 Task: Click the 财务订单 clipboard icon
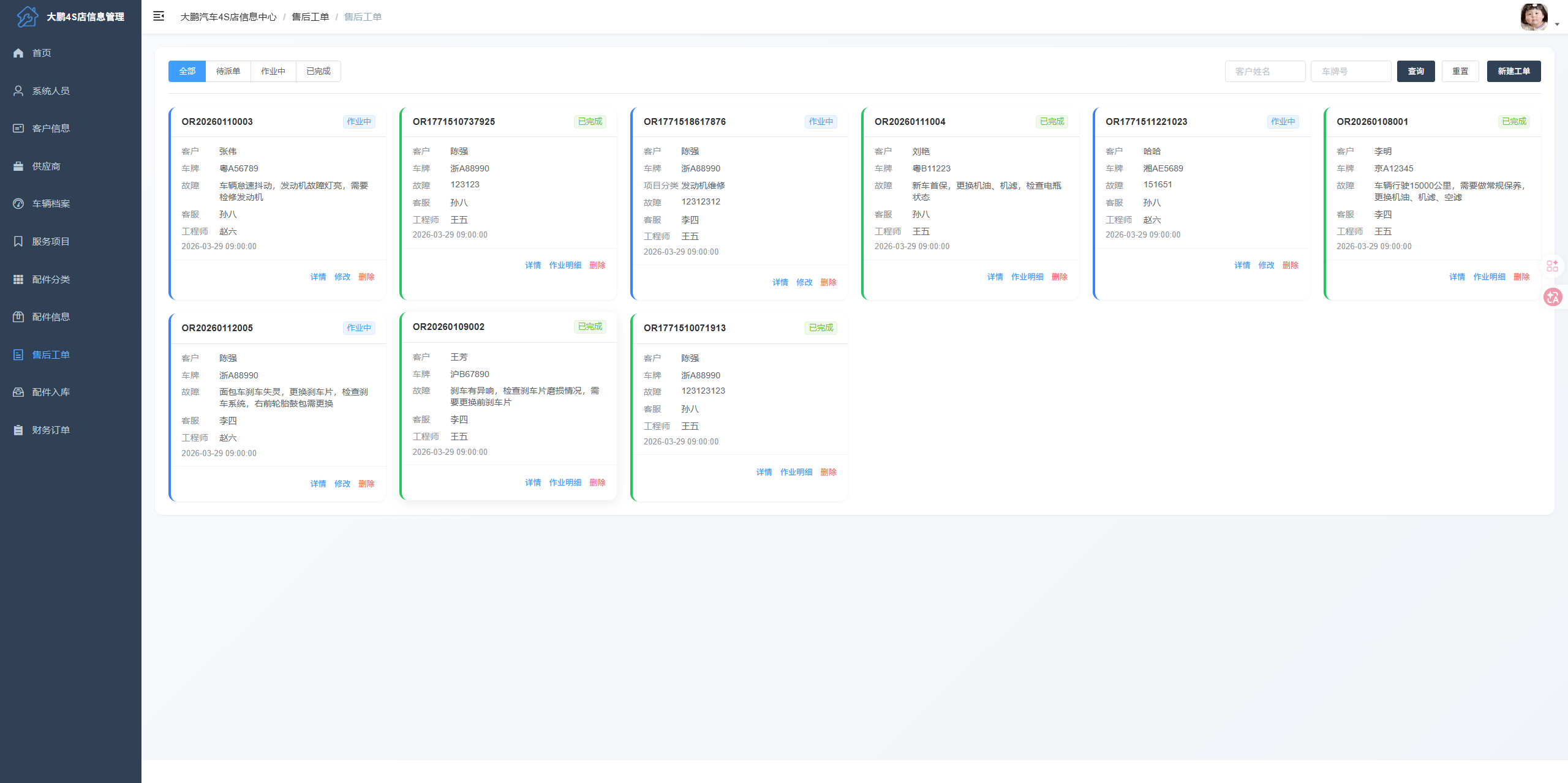point(18,430)
